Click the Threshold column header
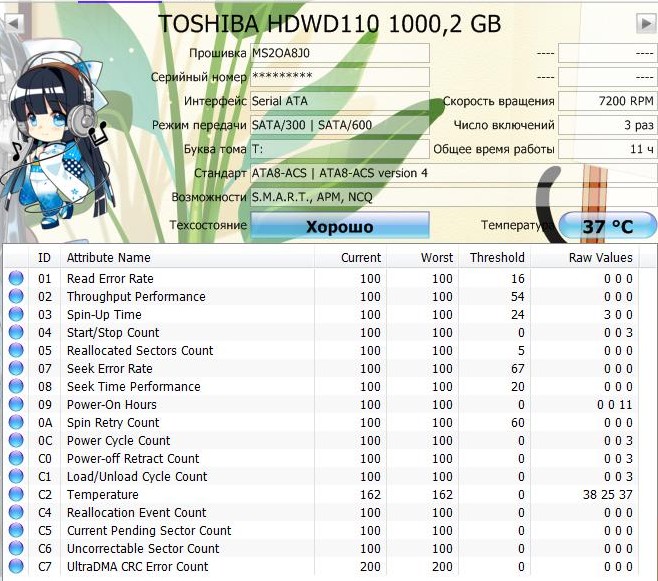 pos(495,257)
